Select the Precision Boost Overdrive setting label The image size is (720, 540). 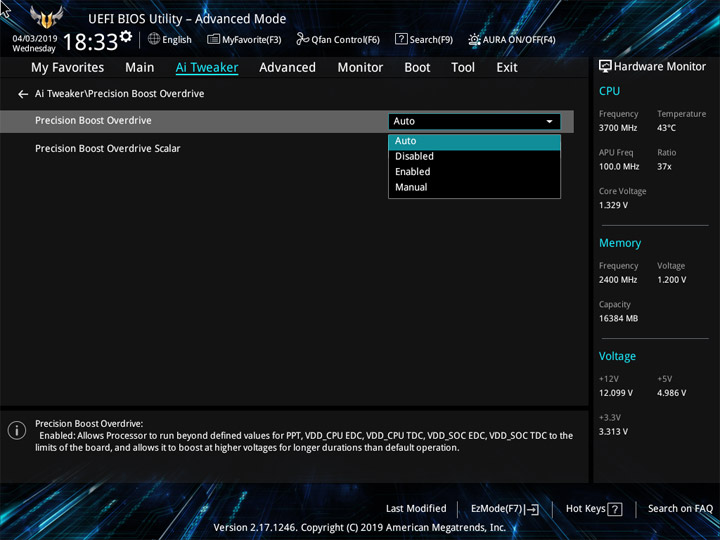click(93, 121)
